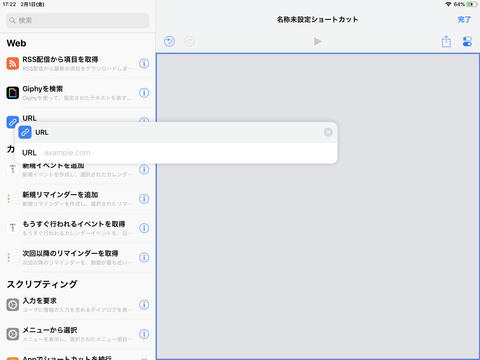Image resolution: width=480 pixels, height=360 pixels.
Task: Open info for RSS配信から項目を取得
Action: point(144,63)
